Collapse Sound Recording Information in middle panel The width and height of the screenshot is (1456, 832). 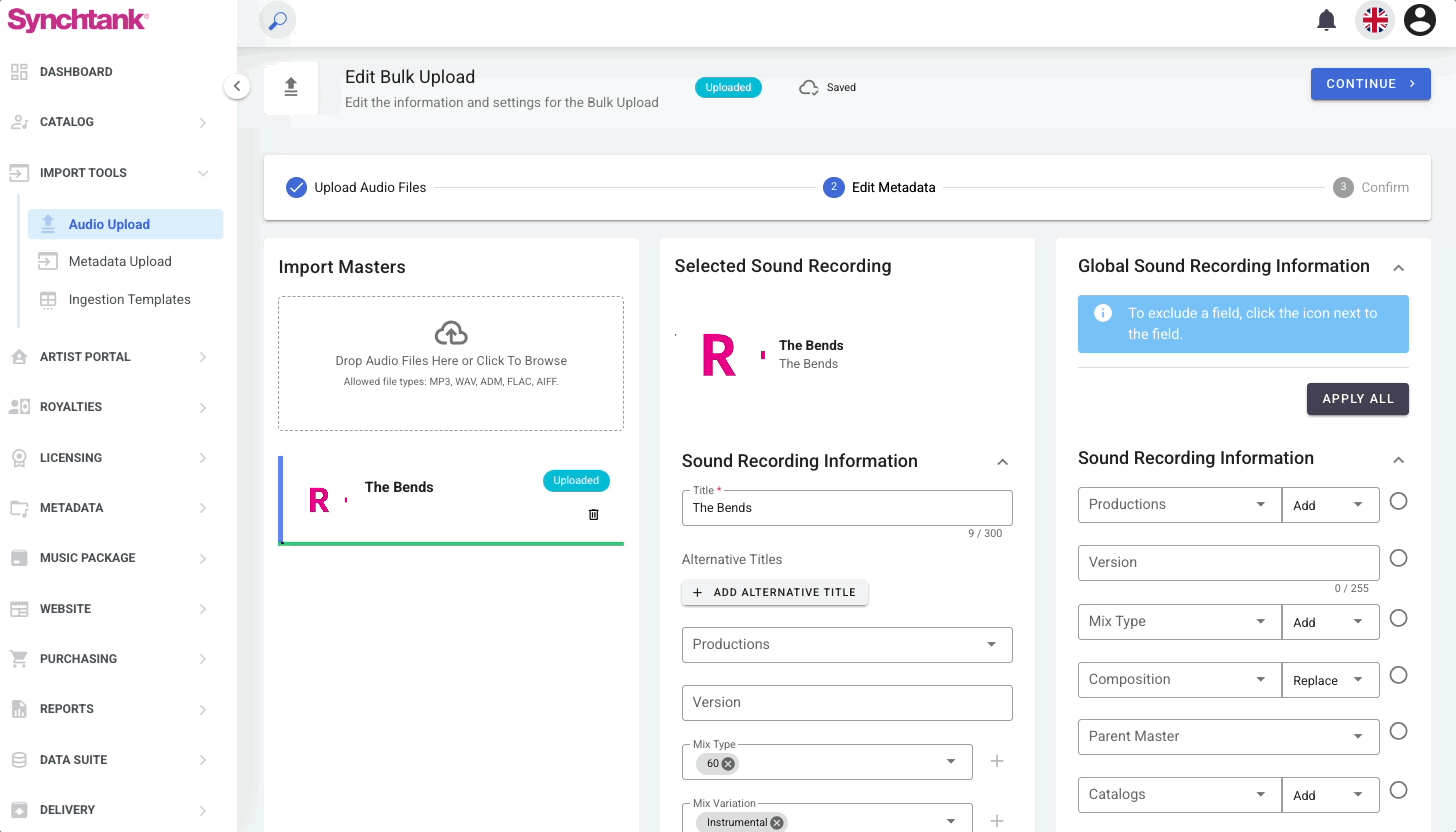pyautogui.click(x=1003, y=462)
